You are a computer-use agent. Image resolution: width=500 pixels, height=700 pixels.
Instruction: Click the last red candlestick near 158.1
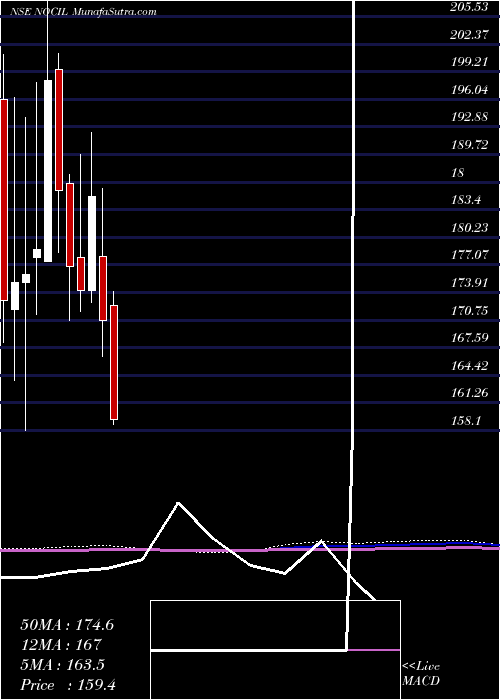coord(114,362)
